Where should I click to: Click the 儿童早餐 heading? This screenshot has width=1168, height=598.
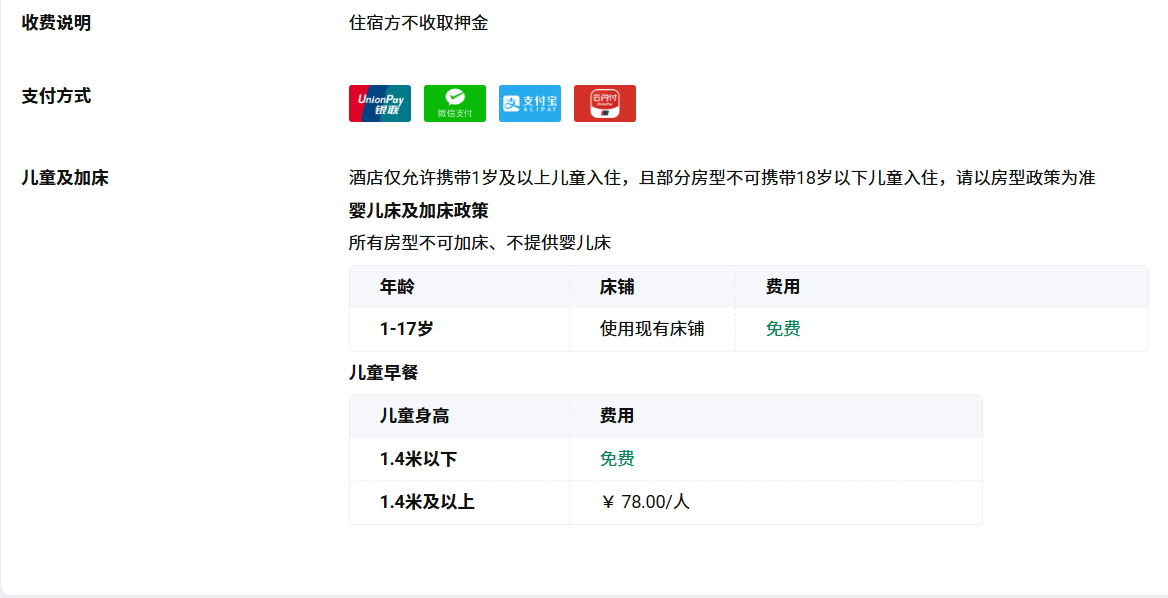(x=383, y=373)
